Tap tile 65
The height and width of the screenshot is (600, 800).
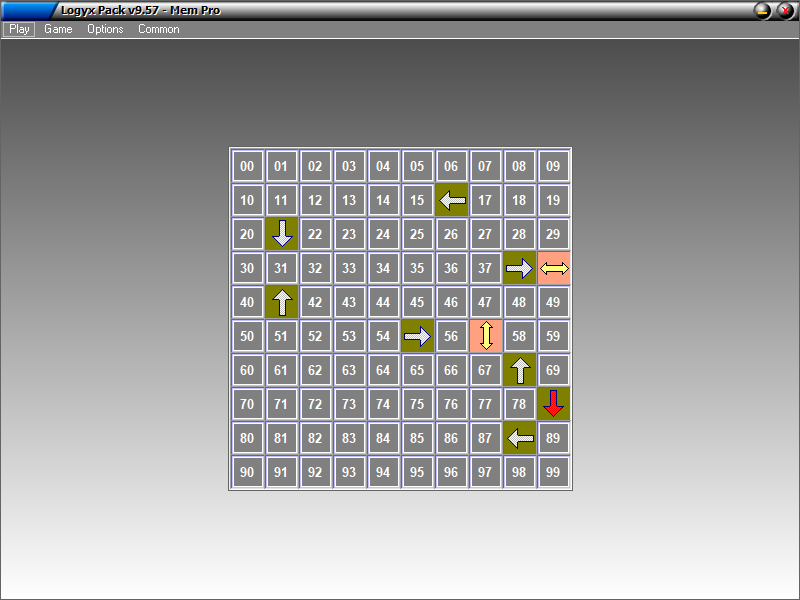[x=417, y=370]
